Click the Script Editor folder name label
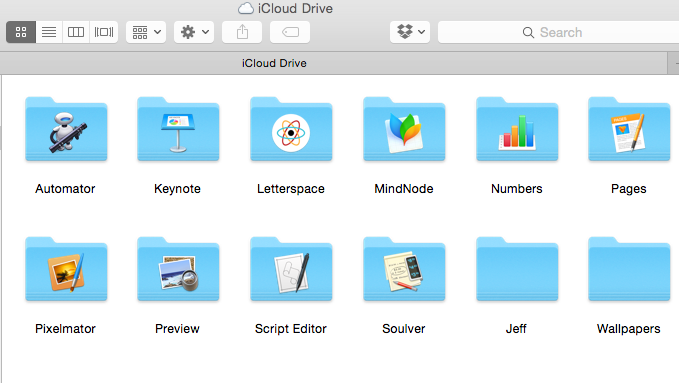 (291, 329)
